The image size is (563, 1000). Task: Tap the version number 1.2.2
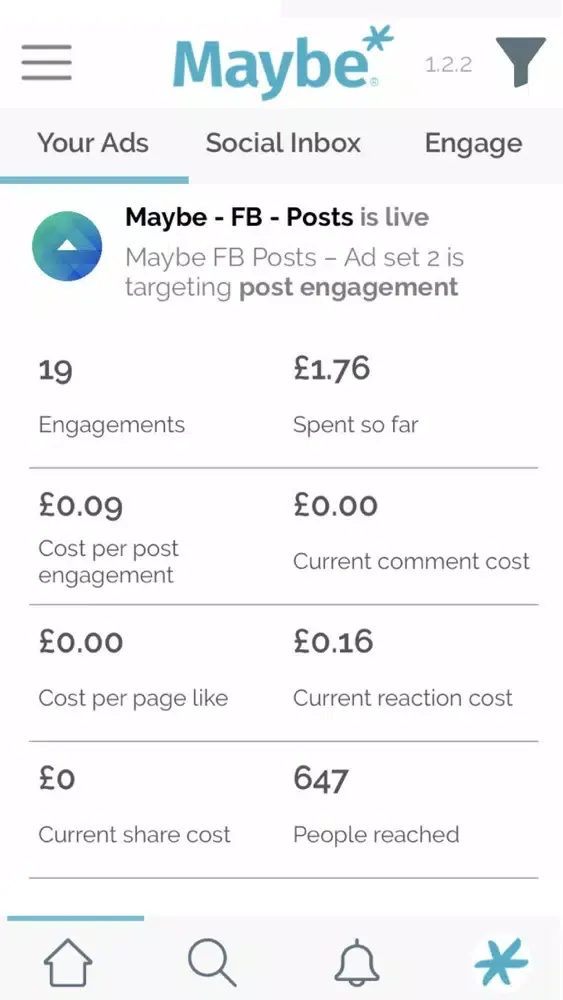pos(448,65)
